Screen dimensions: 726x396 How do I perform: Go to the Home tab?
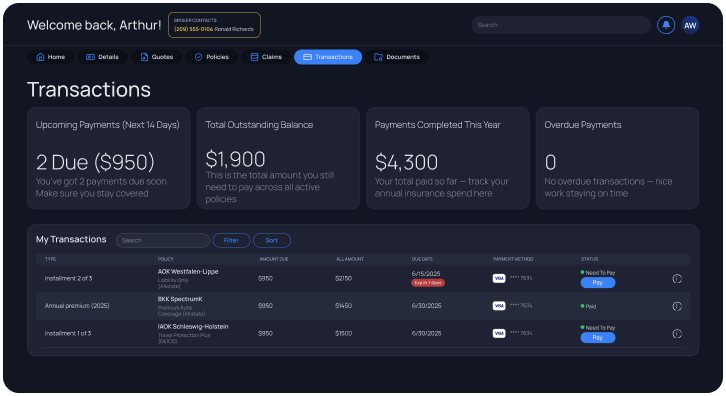(x=50, y=57)
